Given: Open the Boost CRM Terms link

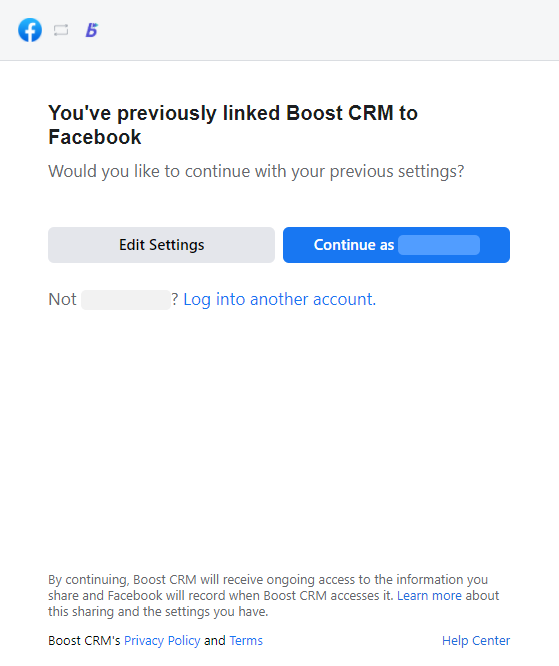Looking at the screenshot, I should click(246, 640).
